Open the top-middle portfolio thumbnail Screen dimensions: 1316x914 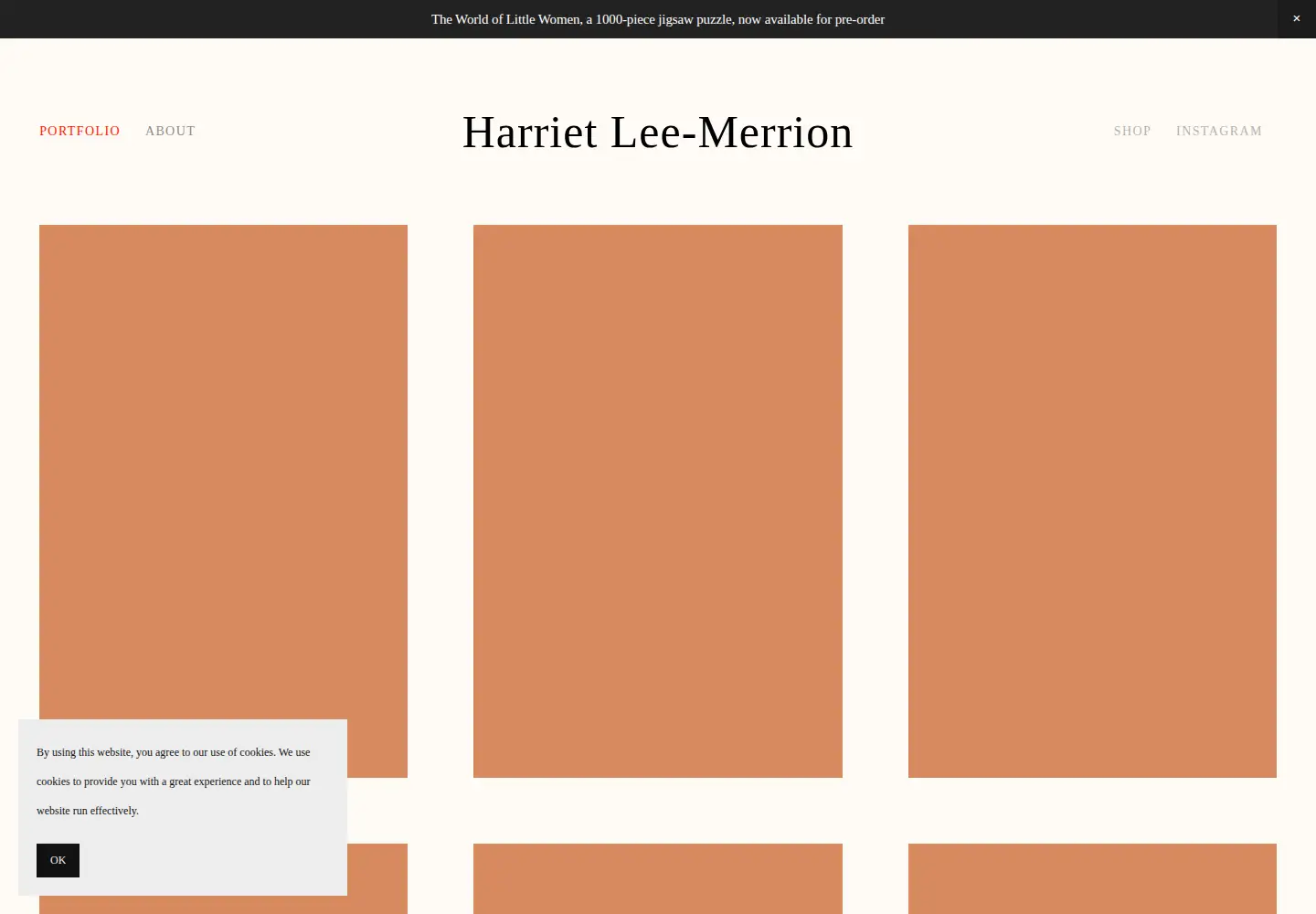(x=658, y=501)
